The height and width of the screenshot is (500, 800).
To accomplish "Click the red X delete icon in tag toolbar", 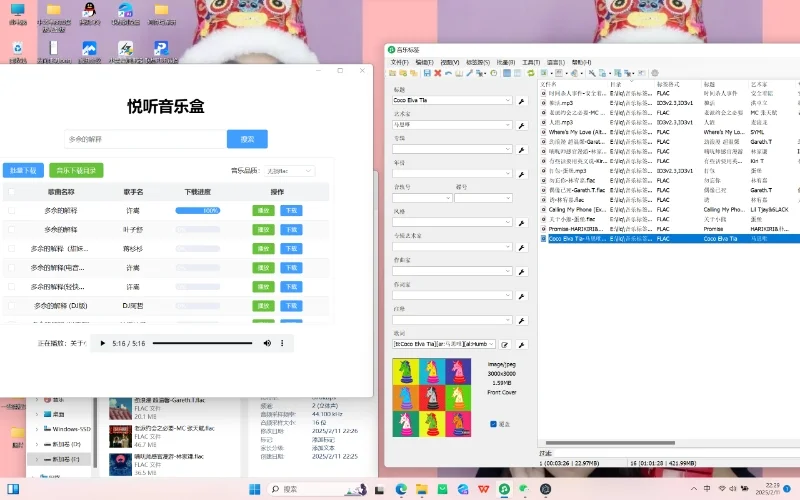I will pos(438,73).
